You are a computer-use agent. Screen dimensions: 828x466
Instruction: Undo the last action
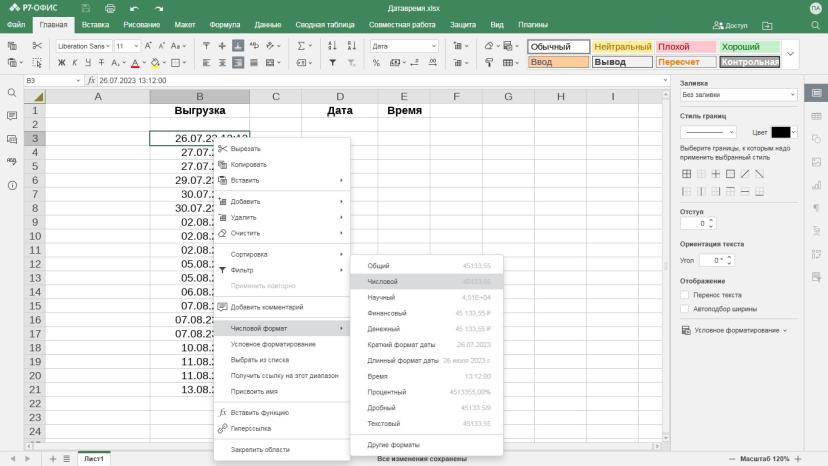point(134,8)
